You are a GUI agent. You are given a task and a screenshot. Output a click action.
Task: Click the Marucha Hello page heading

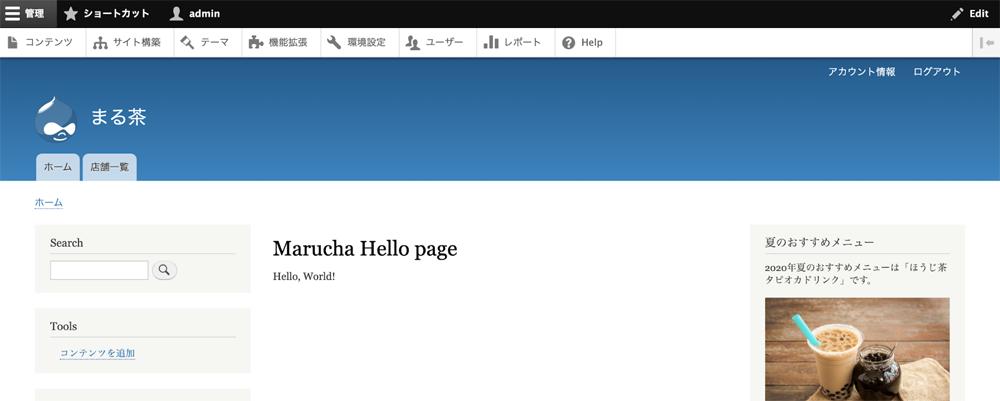click(x=365, y=249)
